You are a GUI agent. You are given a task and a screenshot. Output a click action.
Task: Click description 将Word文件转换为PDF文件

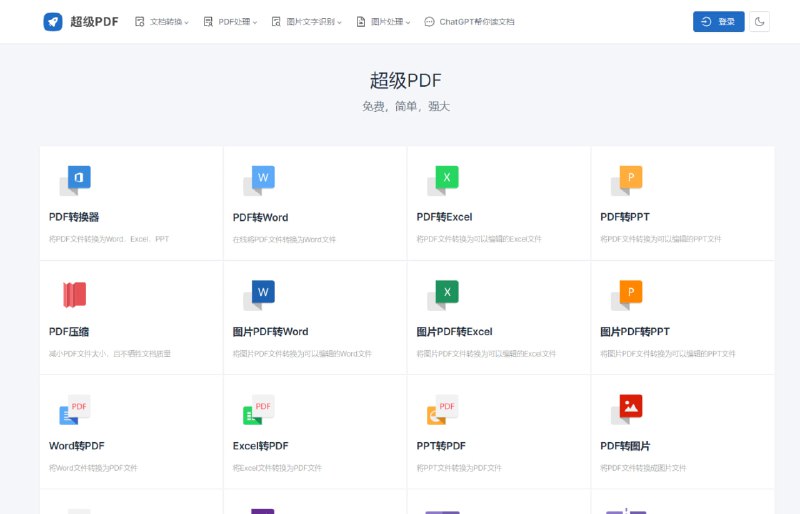pos(93,468)
